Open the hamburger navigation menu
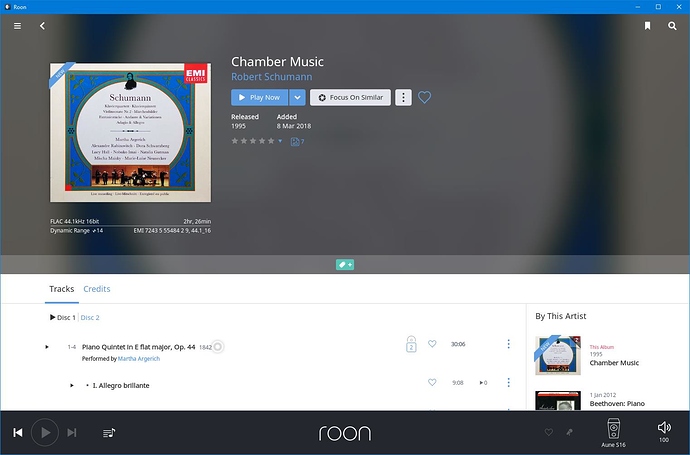 (x=17, y=26)
